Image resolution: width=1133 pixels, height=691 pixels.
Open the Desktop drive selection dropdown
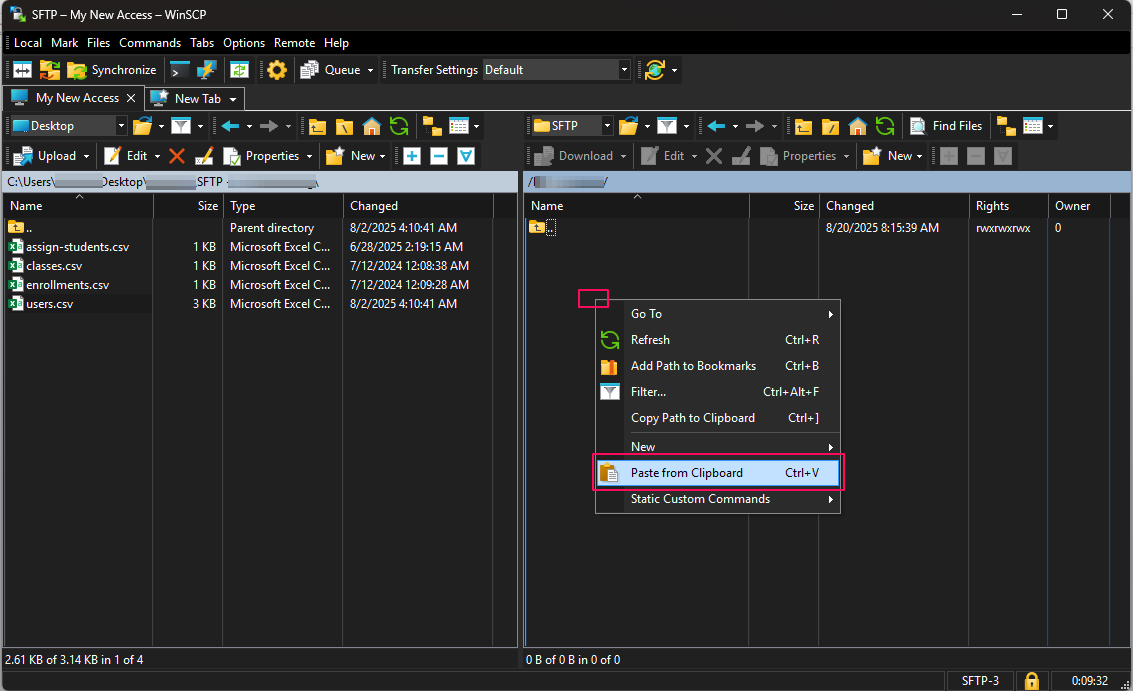coord(119,125)
